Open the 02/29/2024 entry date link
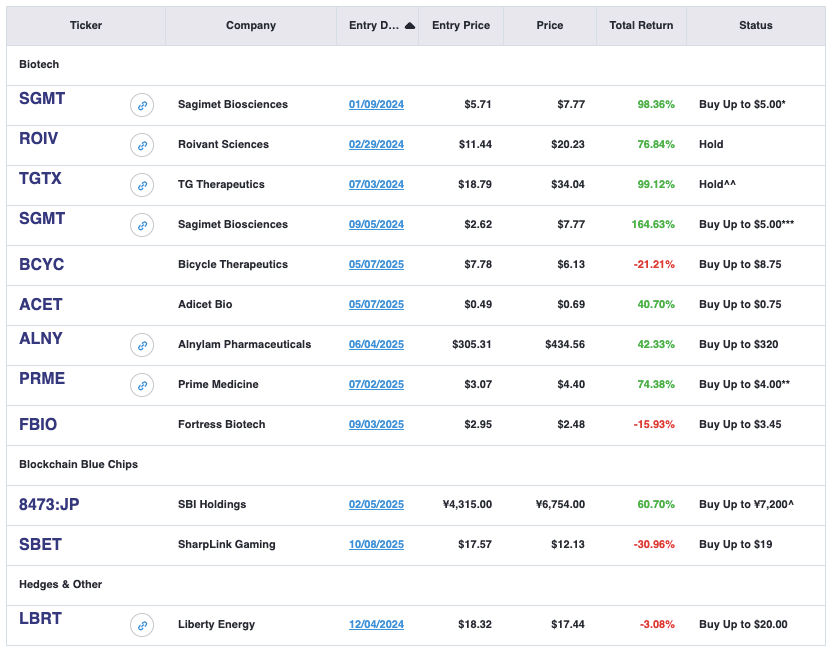Image resolution: width=830 pixels, height=652 pixels. pyautogui.click(x=376, y=144)
